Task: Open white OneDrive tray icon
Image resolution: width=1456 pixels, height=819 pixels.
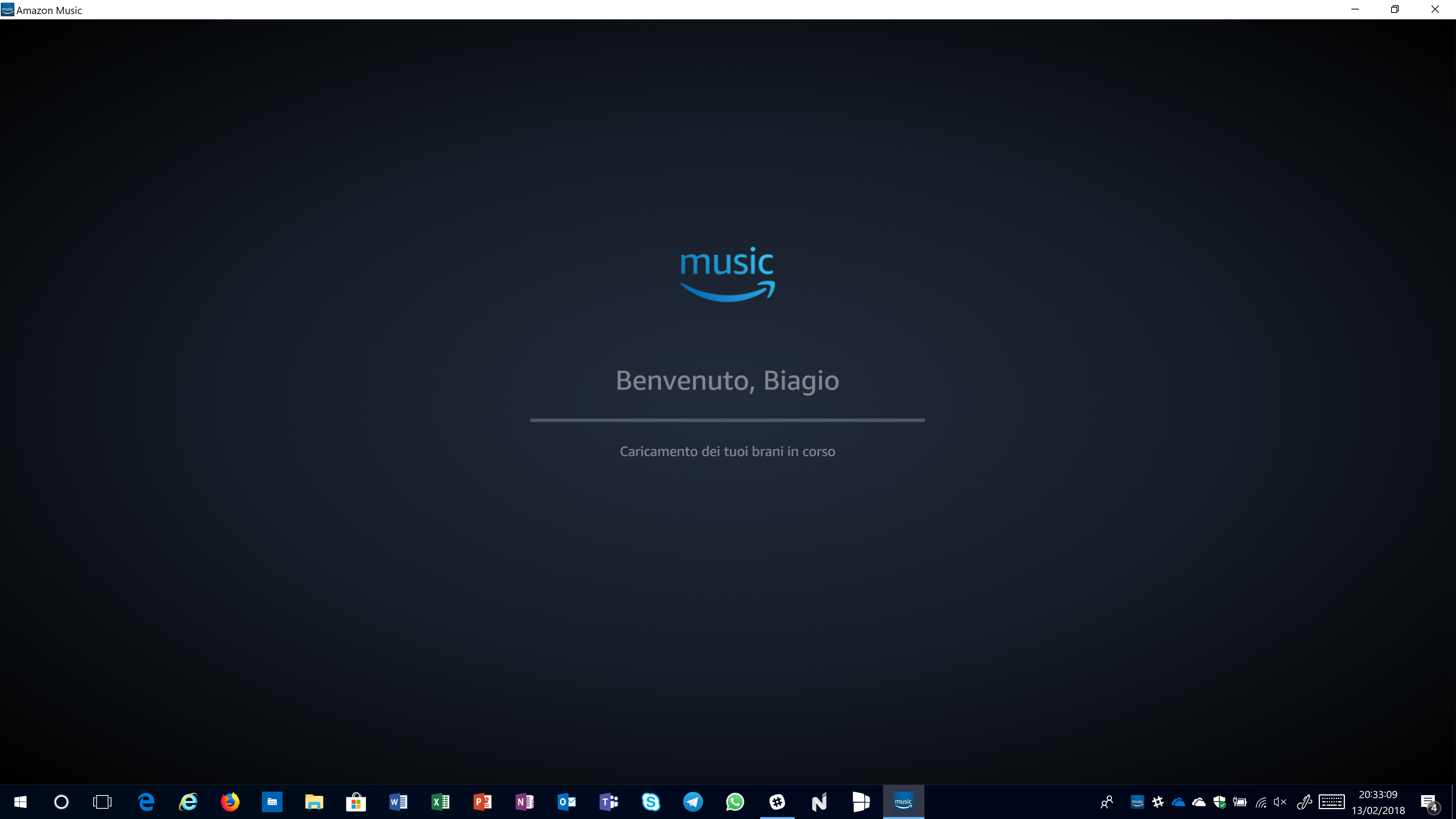Action: (1199, 802)
